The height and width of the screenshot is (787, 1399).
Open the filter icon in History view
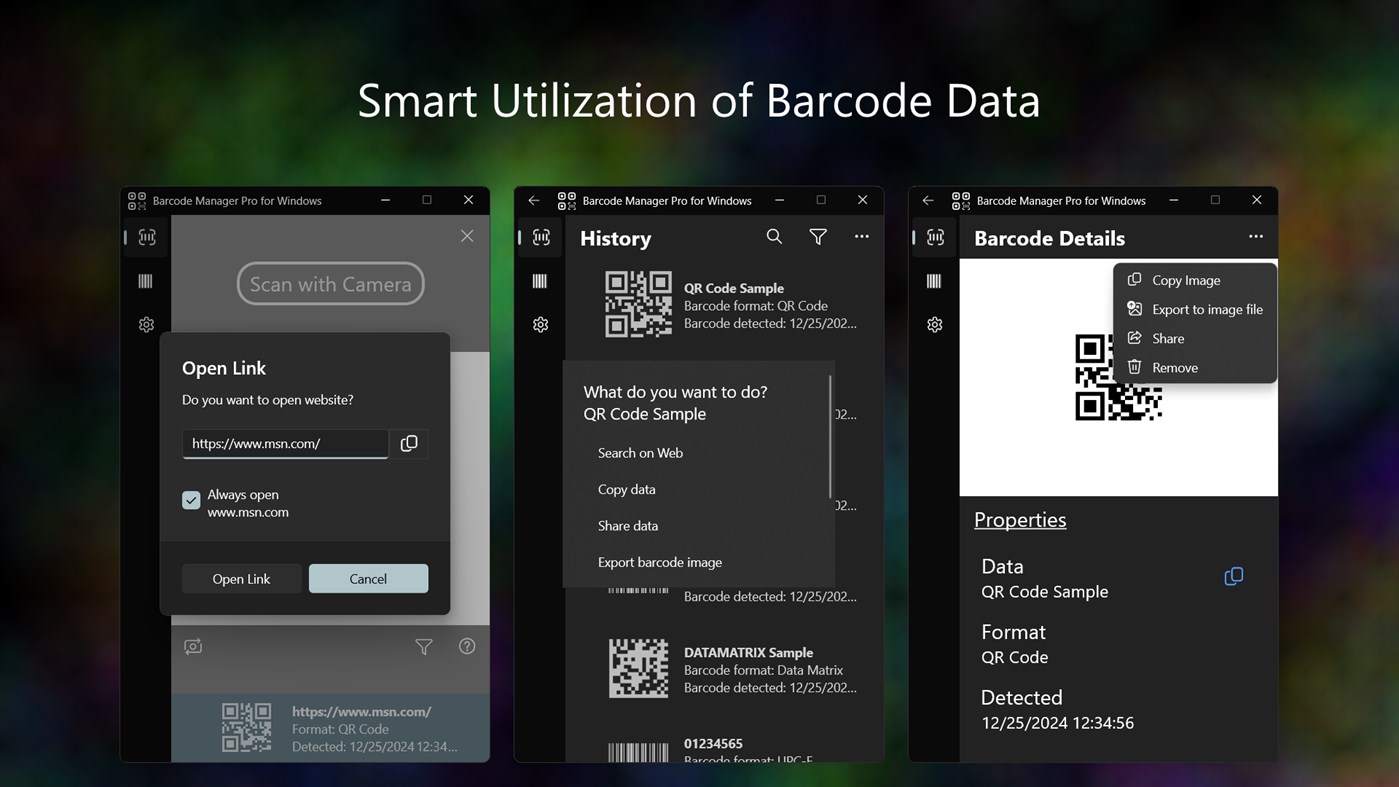(818, 236)
